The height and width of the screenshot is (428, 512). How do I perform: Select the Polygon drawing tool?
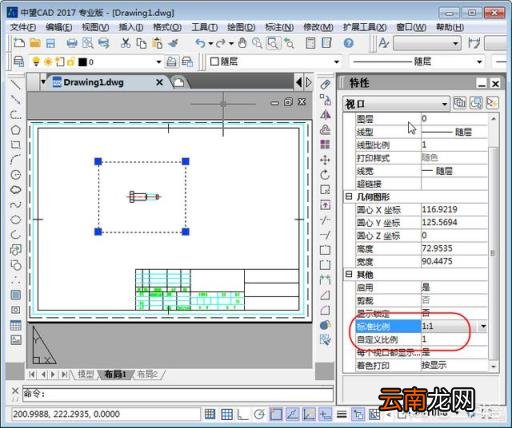[16, 130]
